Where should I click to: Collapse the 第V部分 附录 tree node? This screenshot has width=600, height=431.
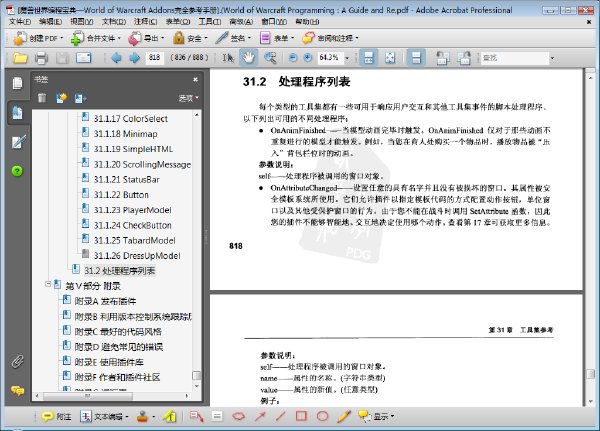click(48, 284)
